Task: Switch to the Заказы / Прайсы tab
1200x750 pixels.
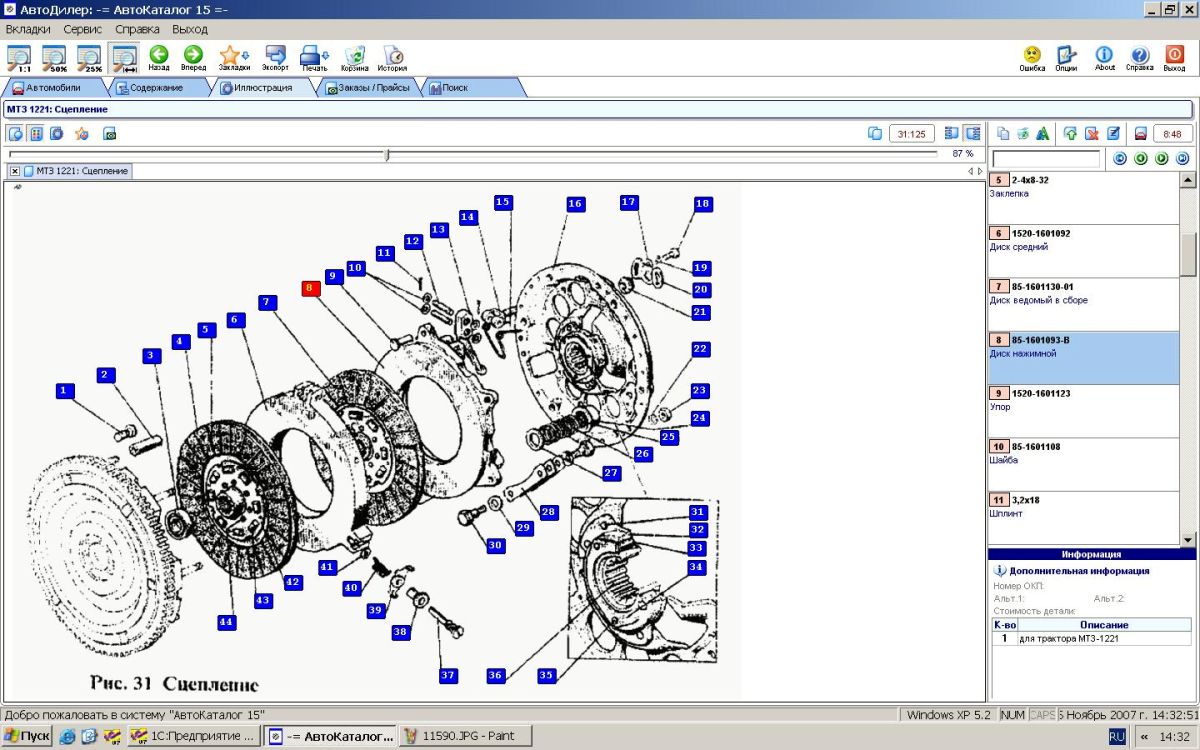Action: pyautogui.click(x=367, y=88)
